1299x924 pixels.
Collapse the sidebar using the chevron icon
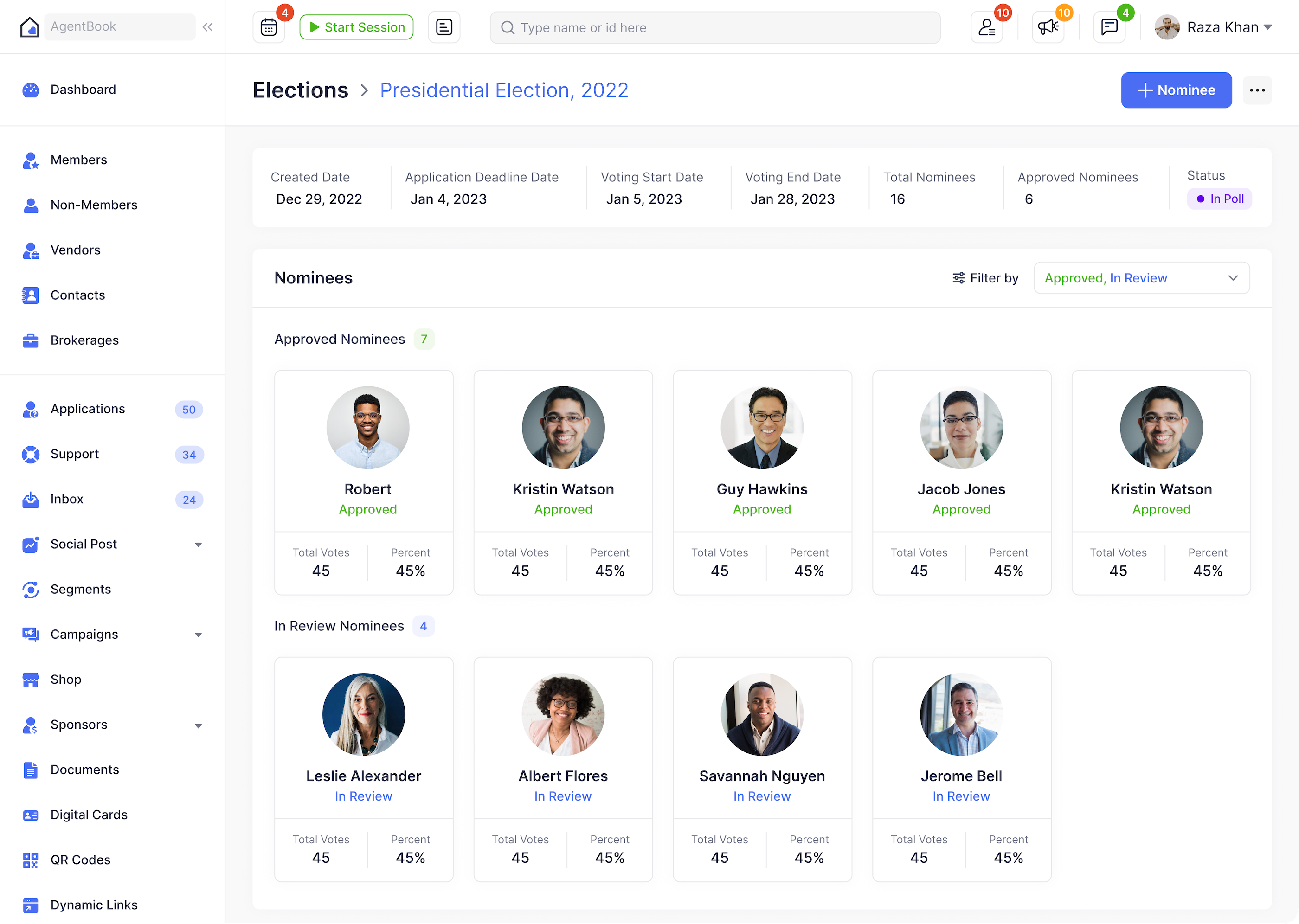(x=207, y=26)
